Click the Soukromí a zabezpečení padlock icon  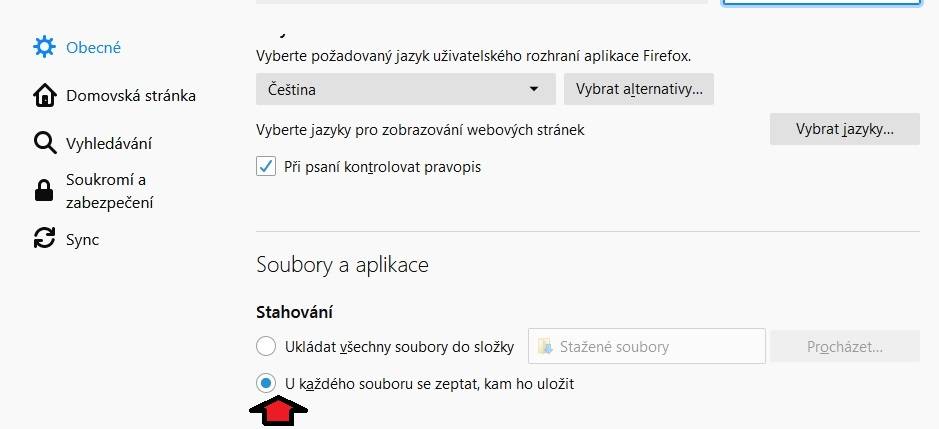pos(44,191)
